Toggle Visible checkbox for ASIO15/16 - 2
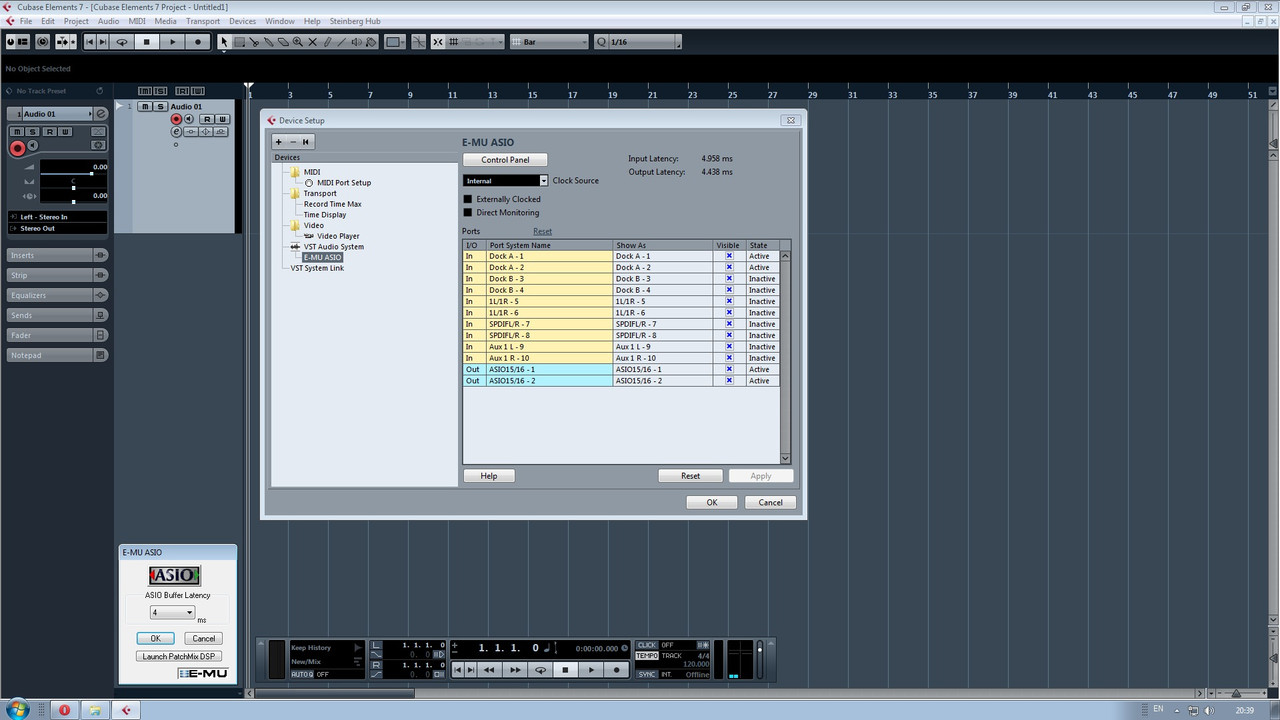The width and height of the screenshot is (1280, 720). click(x=729, y=381)
